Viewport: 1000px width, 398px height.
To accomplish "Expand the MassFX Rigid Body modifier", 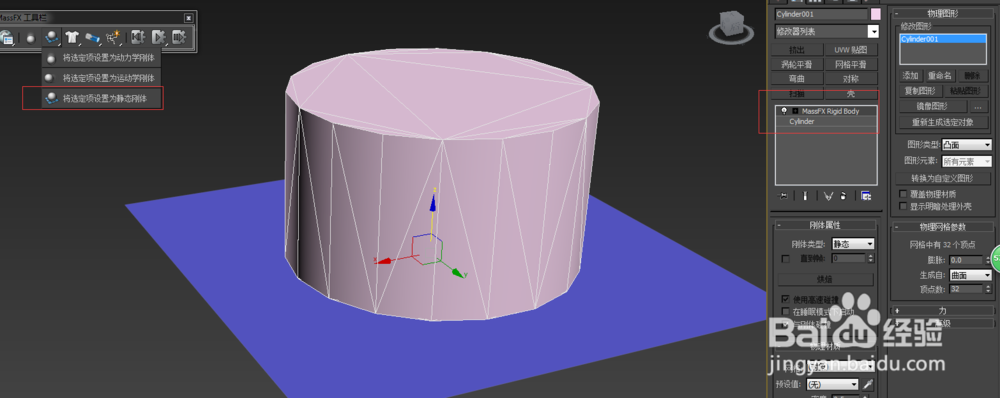I will tap(794, 111).
